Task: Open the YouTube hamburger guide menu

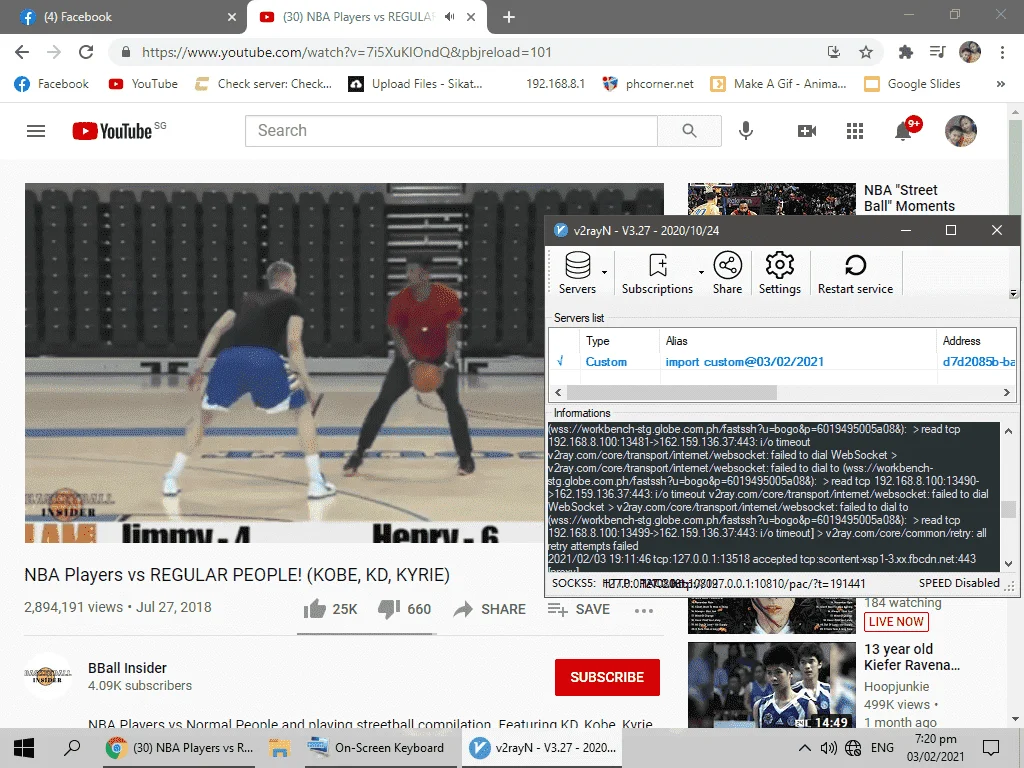Action: [36, 131]
